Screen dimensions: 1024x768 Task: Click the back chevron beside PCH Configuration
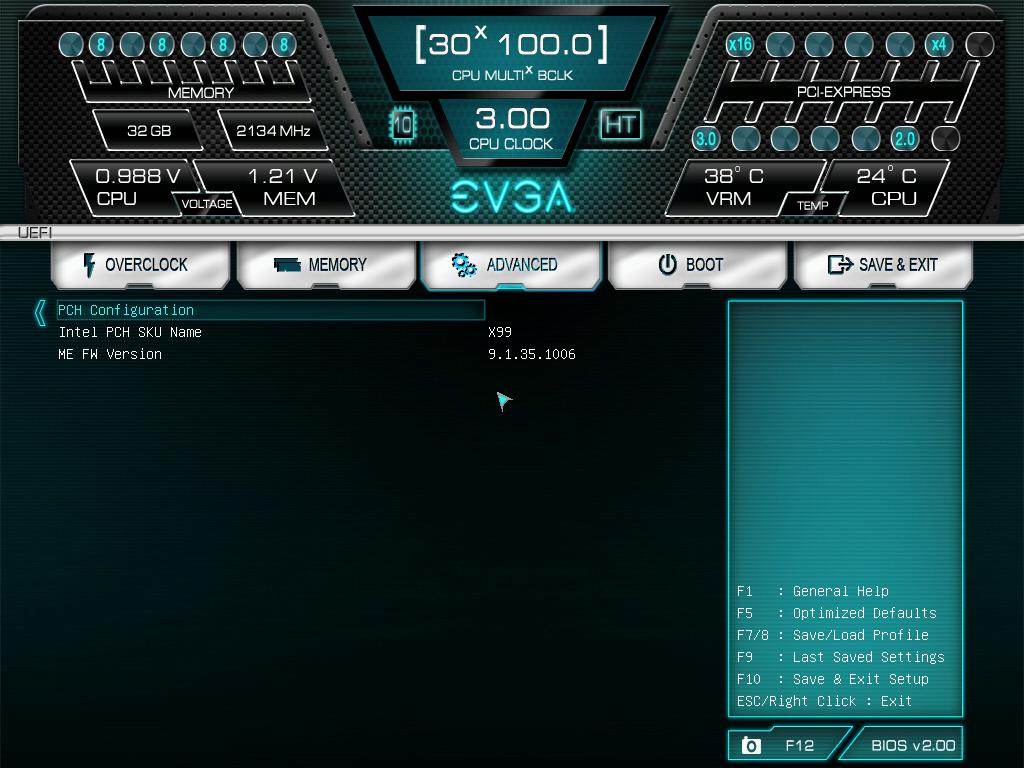coord(40,312)
